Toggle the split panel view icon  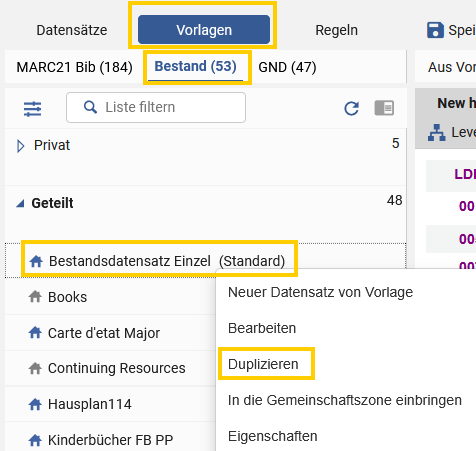(x=384, y=108)
